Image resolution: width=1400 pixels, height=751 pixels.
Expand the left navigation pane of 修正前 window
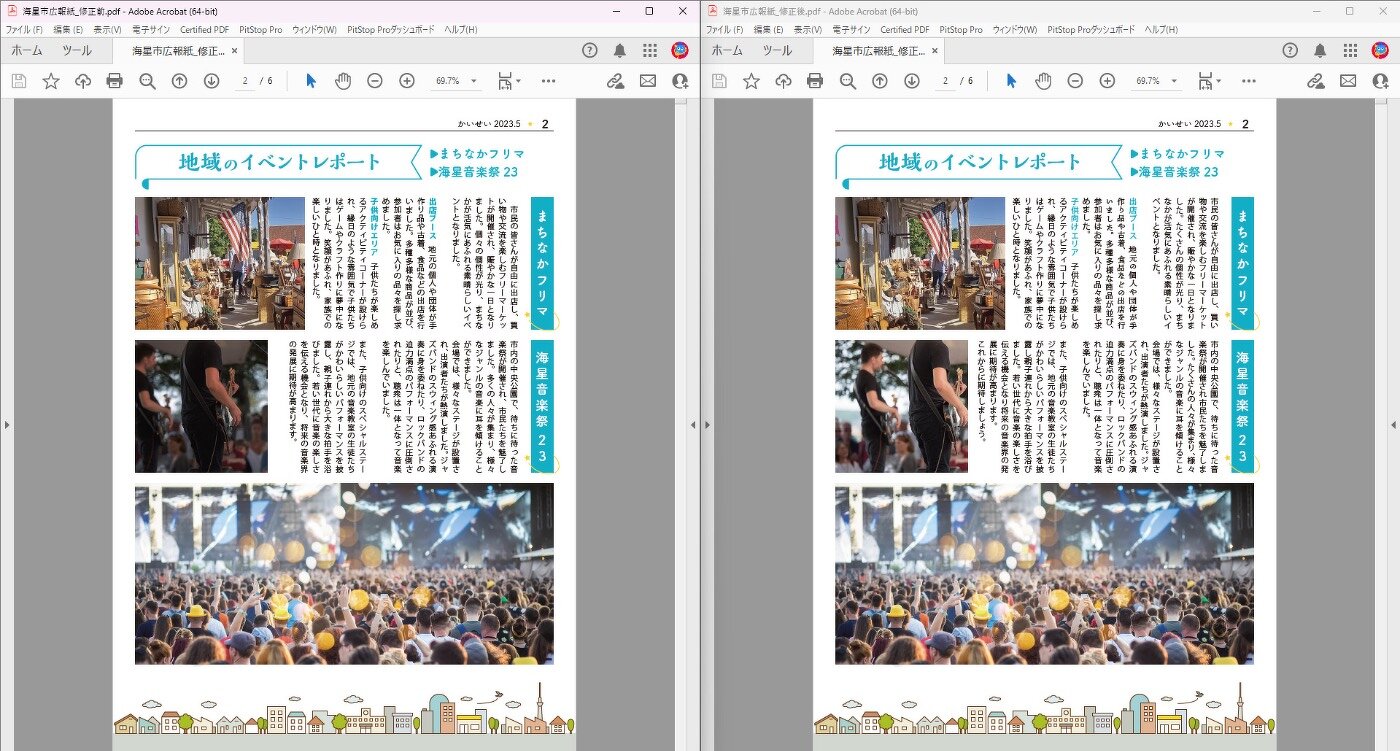coord(7,425)
